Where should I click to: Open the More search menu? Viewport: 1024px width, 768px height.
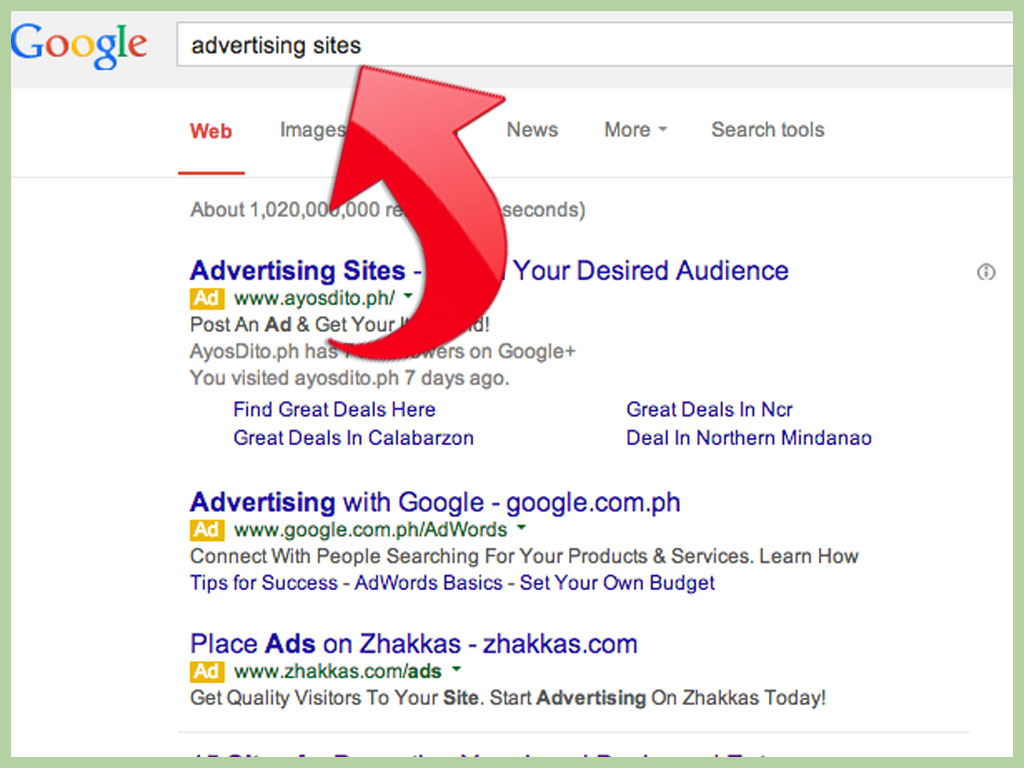[635, 130]
